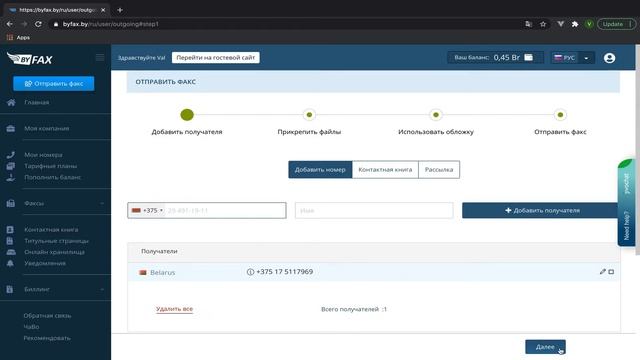
Task: Bookmark page with the star icon
Action: [543, 24]
